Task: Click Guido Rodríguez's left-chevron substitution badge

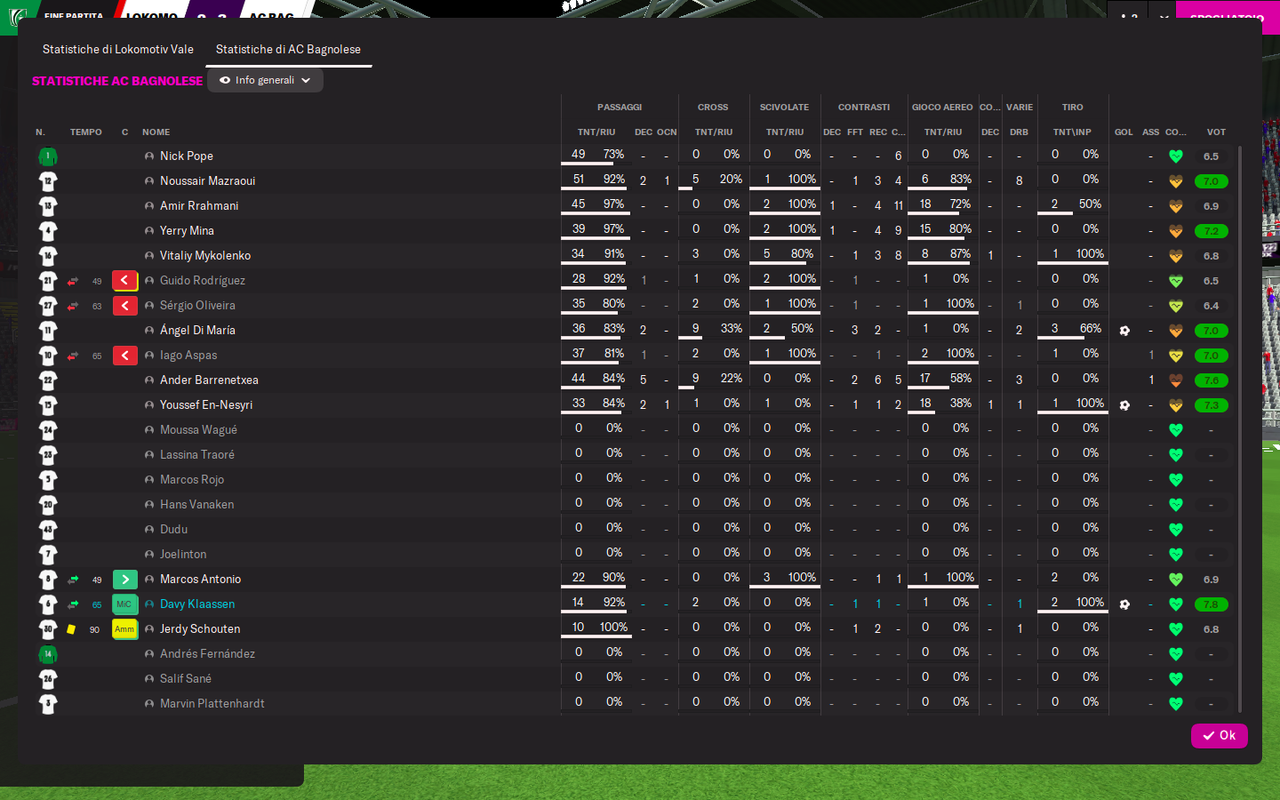Action: (124, 281)
